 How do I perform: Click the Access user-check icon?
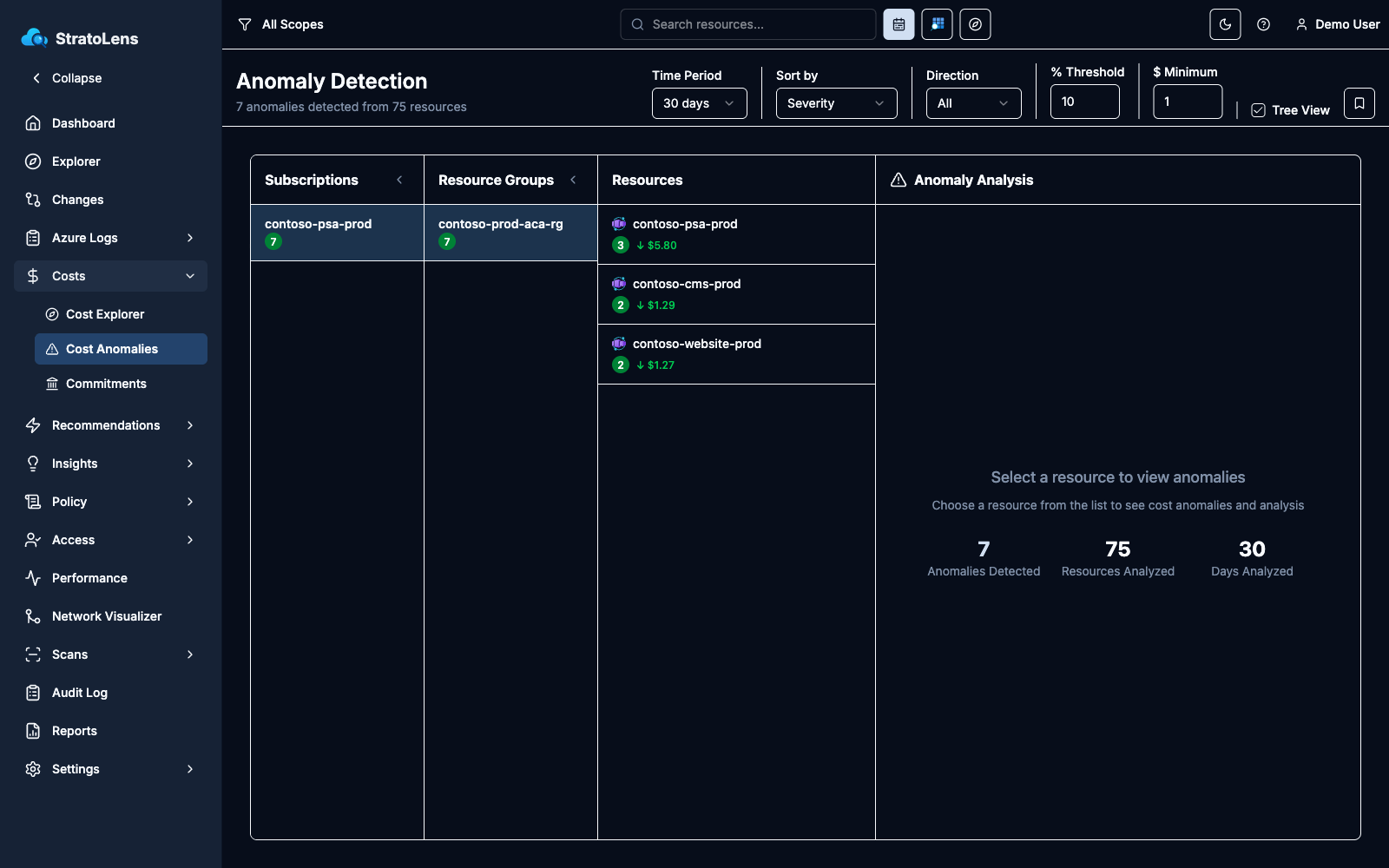pos(33,540)
